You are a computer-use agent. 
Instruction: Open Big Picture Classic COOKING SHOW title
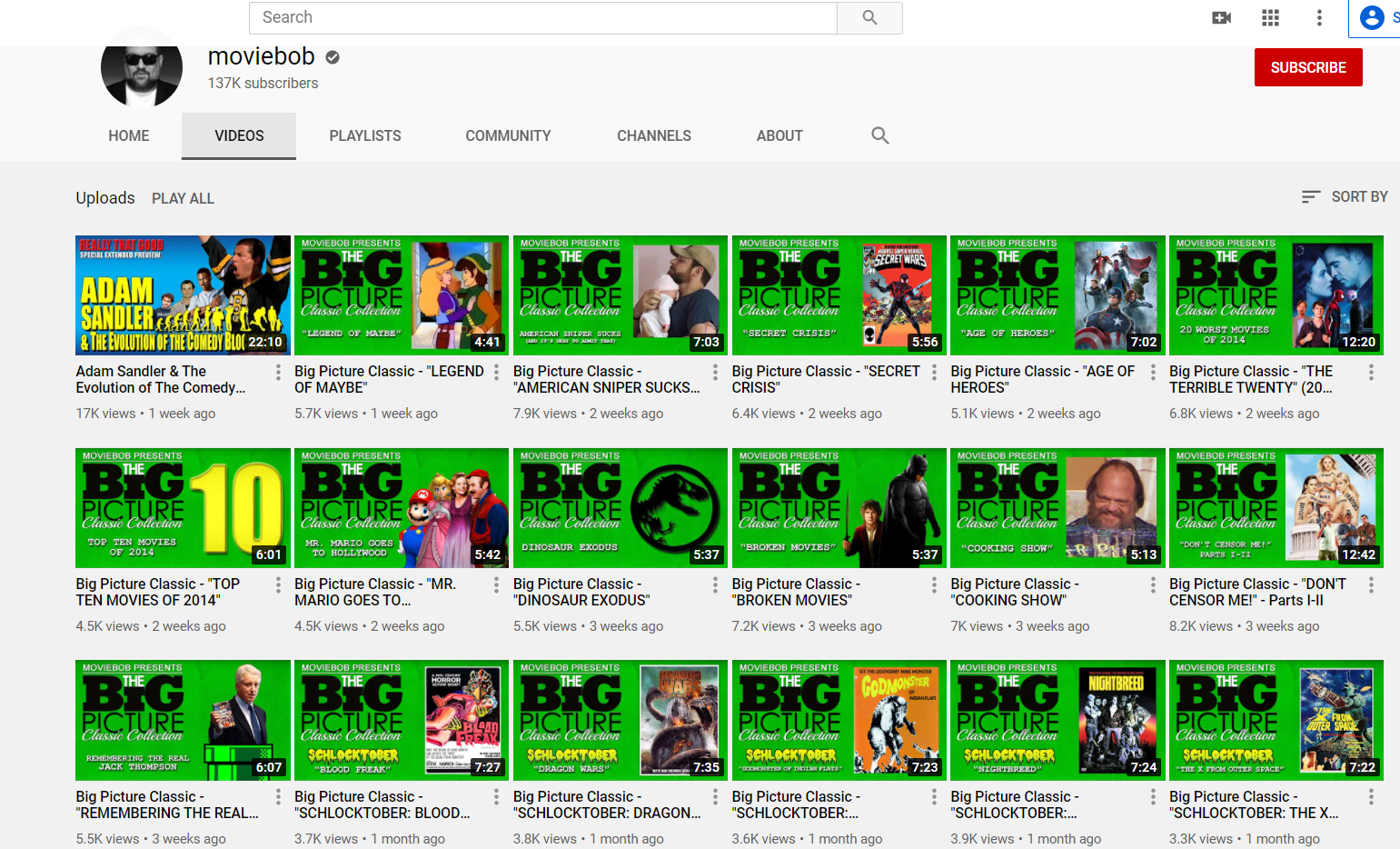(x=1015, y=592)
